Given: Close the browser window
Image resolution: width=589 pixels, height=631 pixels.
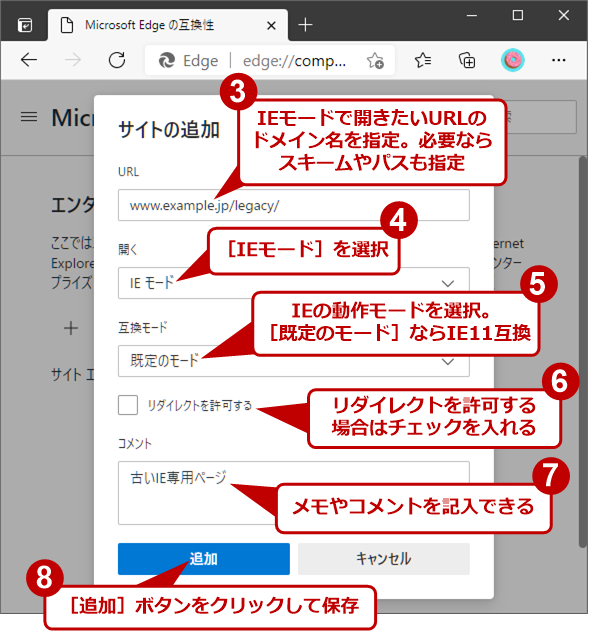Looking at the screenshot, I should (564, 15).
